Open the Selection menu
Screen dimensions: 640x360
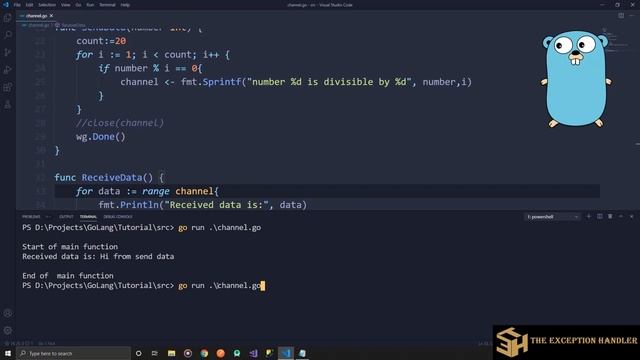pyautogui.click(x=47, y=5)
